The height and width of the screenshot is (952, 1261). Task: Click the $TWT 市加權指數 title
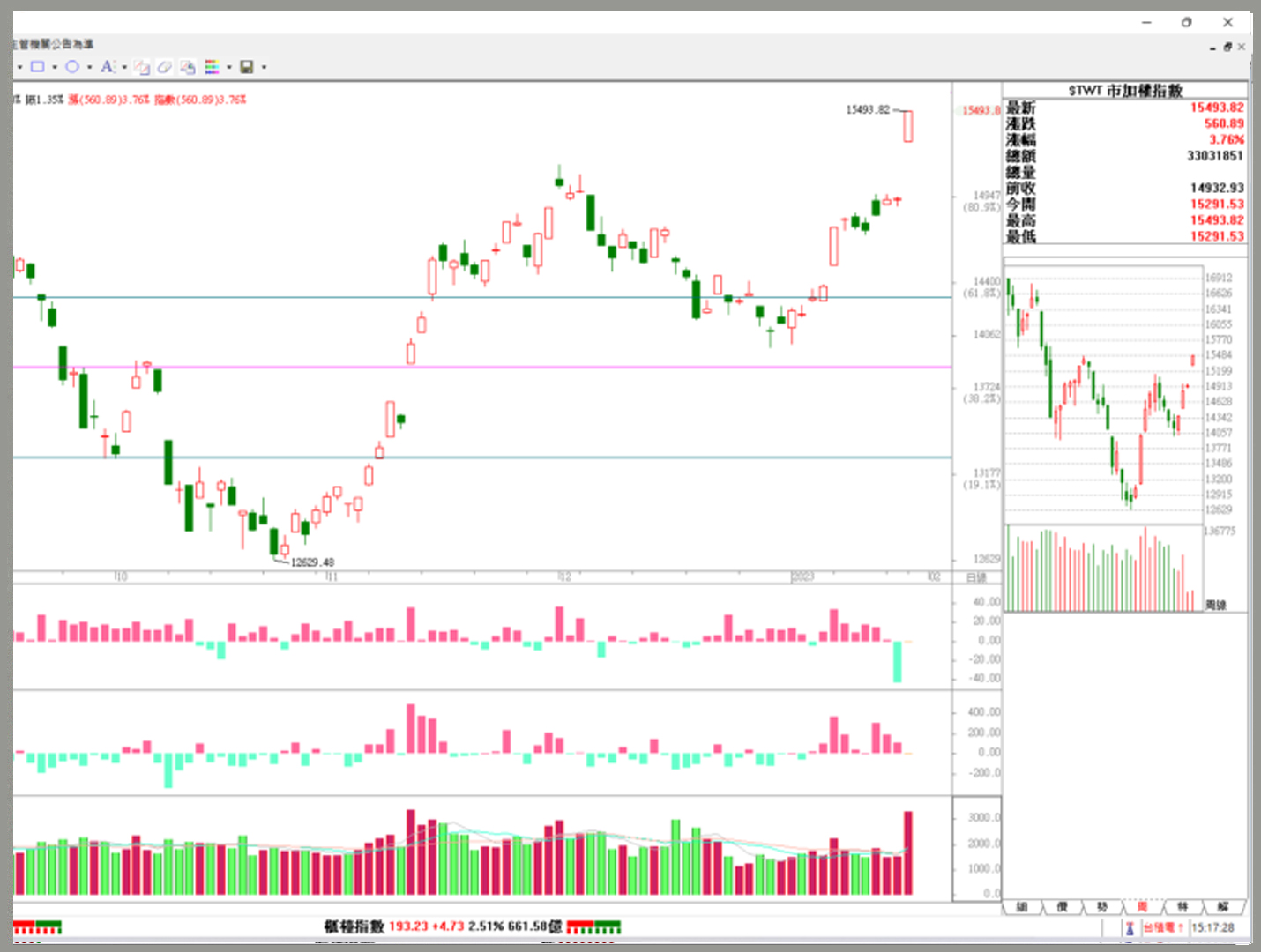coord(1125,91)
